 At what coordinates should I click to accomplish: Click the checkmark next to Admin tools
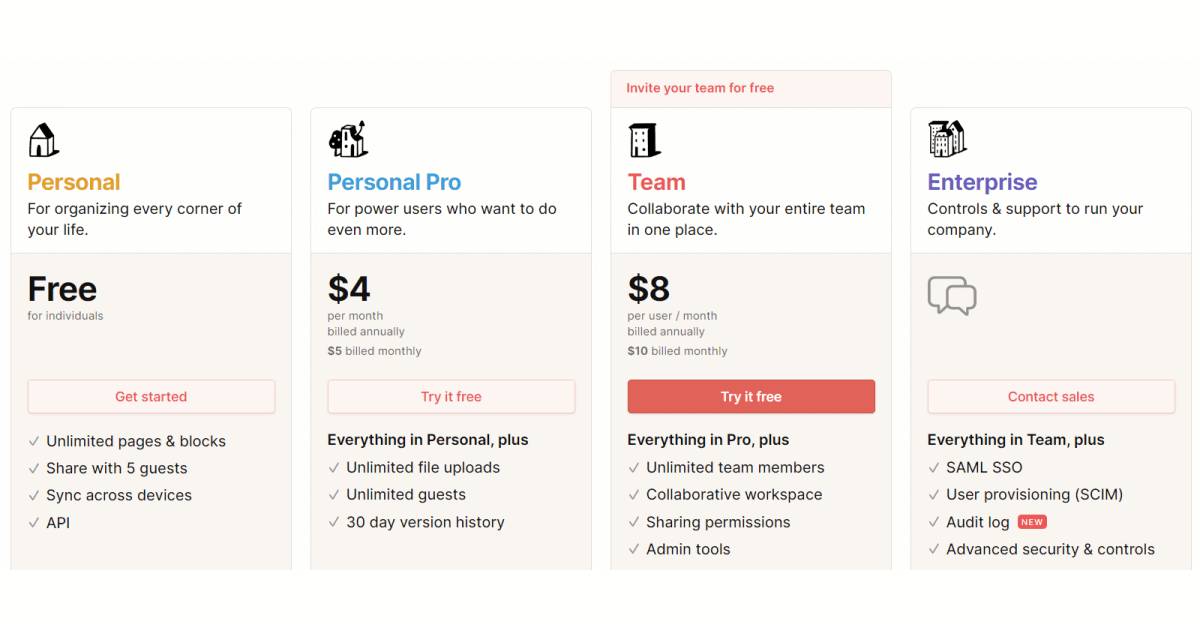pyautogui.click(x=634, y=549)
